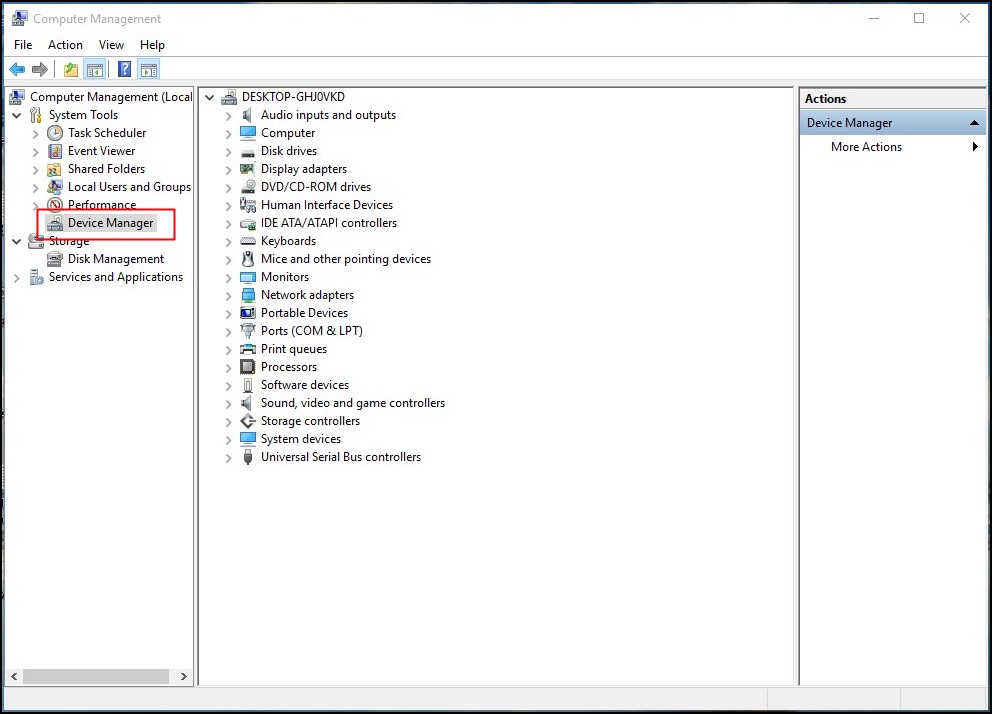Toggle Show/Hide Action Pane toolbar icon
Image resolution: width=992 pixels, height=714 pixels.
(x=149, y=70)
